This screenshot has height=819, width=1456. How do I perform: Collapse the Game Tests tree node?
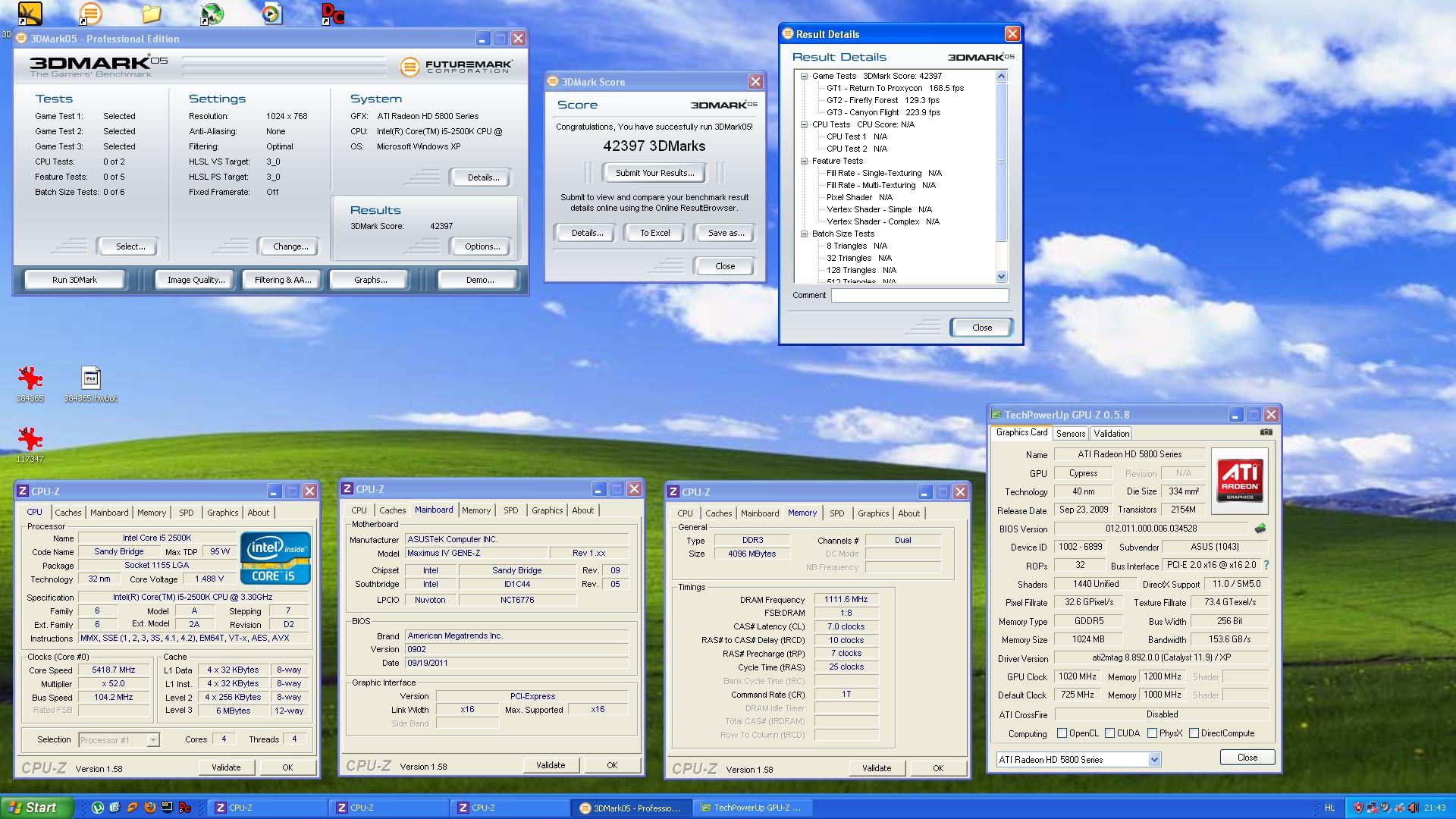[x=804, y=76]
